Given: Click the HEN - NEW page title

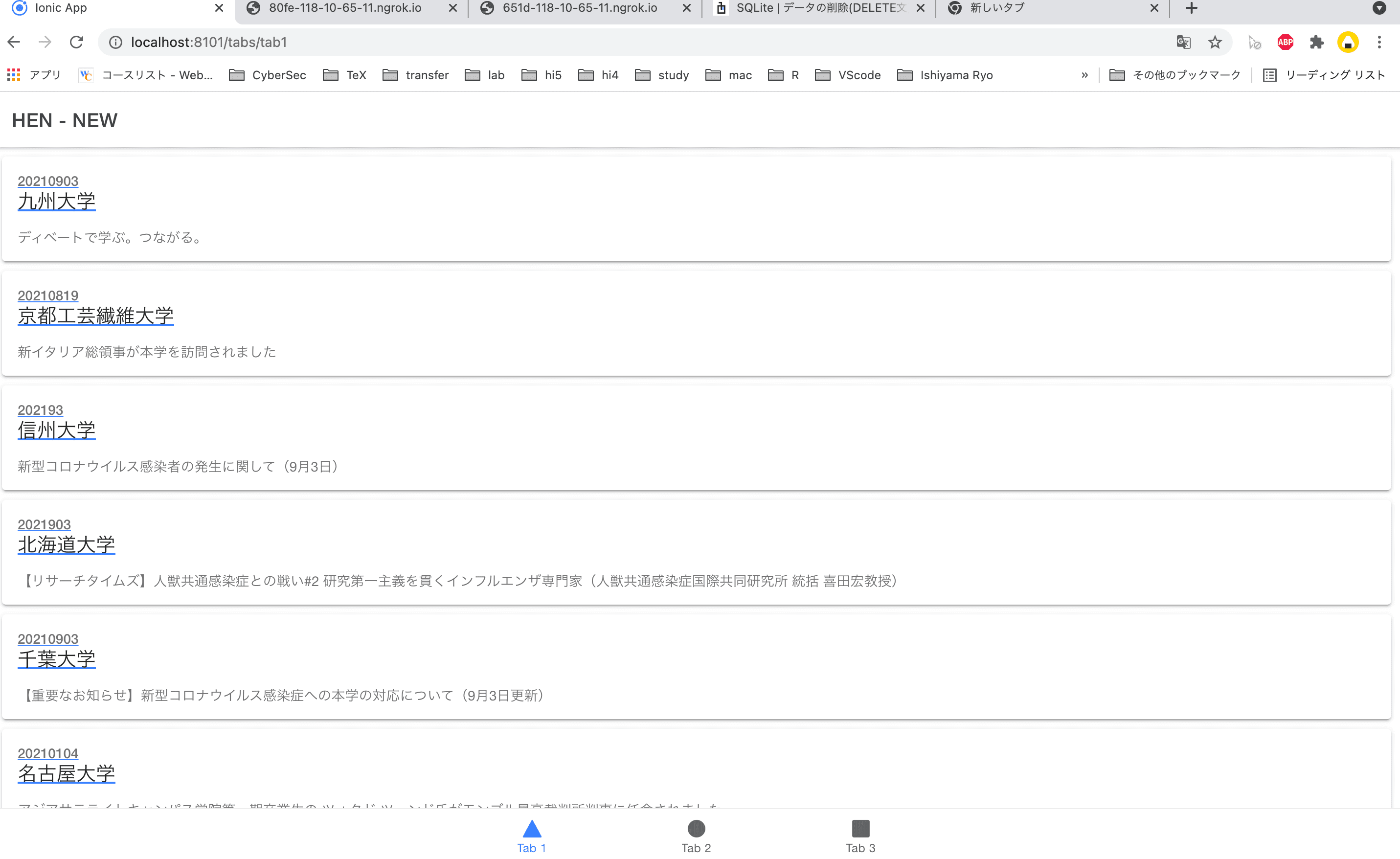Looking at the screenshot, I should [x=65, y=120].
